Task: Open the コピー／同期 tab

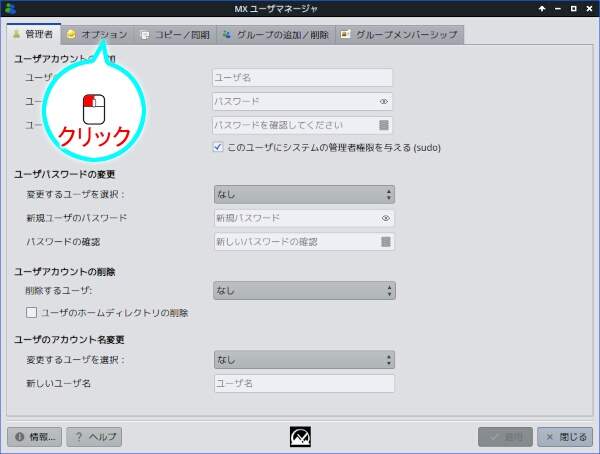Action: tap(175, 35)
